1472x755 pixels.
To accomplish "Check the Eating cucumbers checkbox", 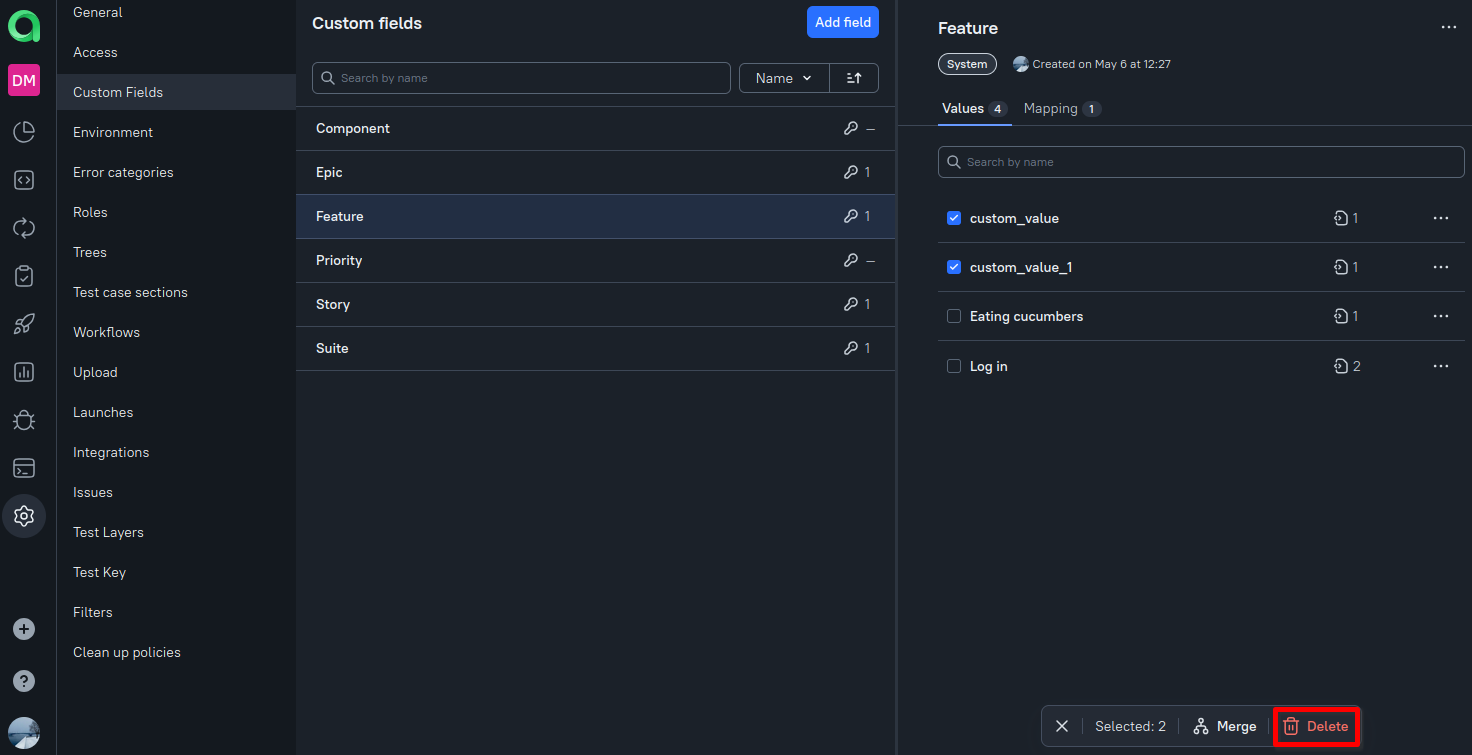I will click(x=954, y=316).
